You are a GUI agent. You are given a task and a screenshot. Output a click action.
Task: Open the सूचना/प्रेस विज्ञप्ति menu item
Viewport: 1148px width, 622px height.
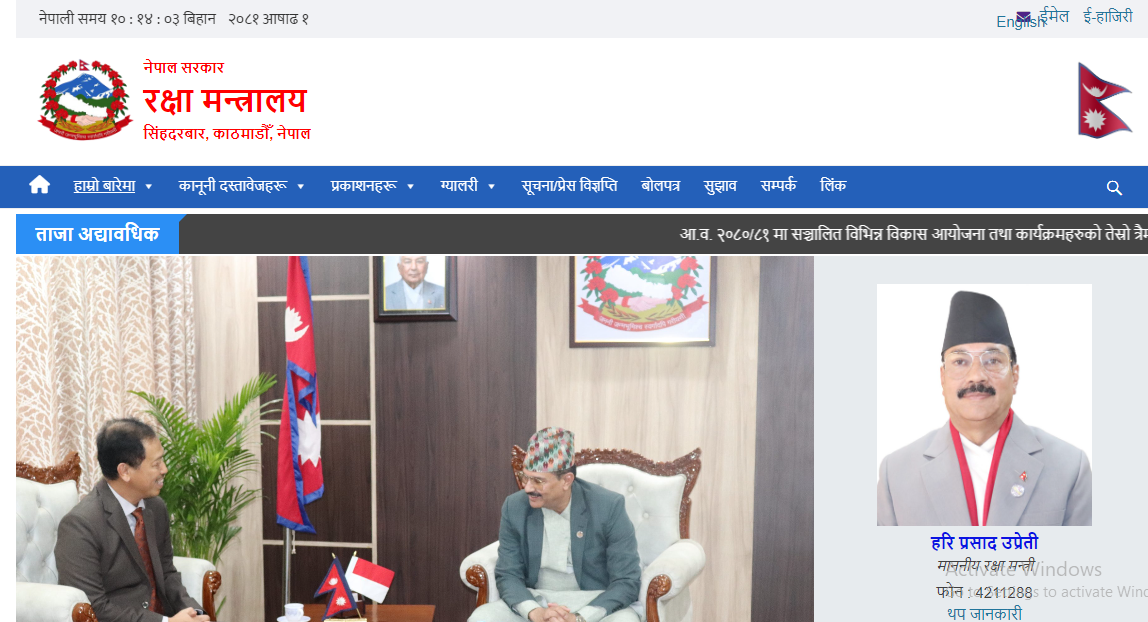[x=569, y=186]
